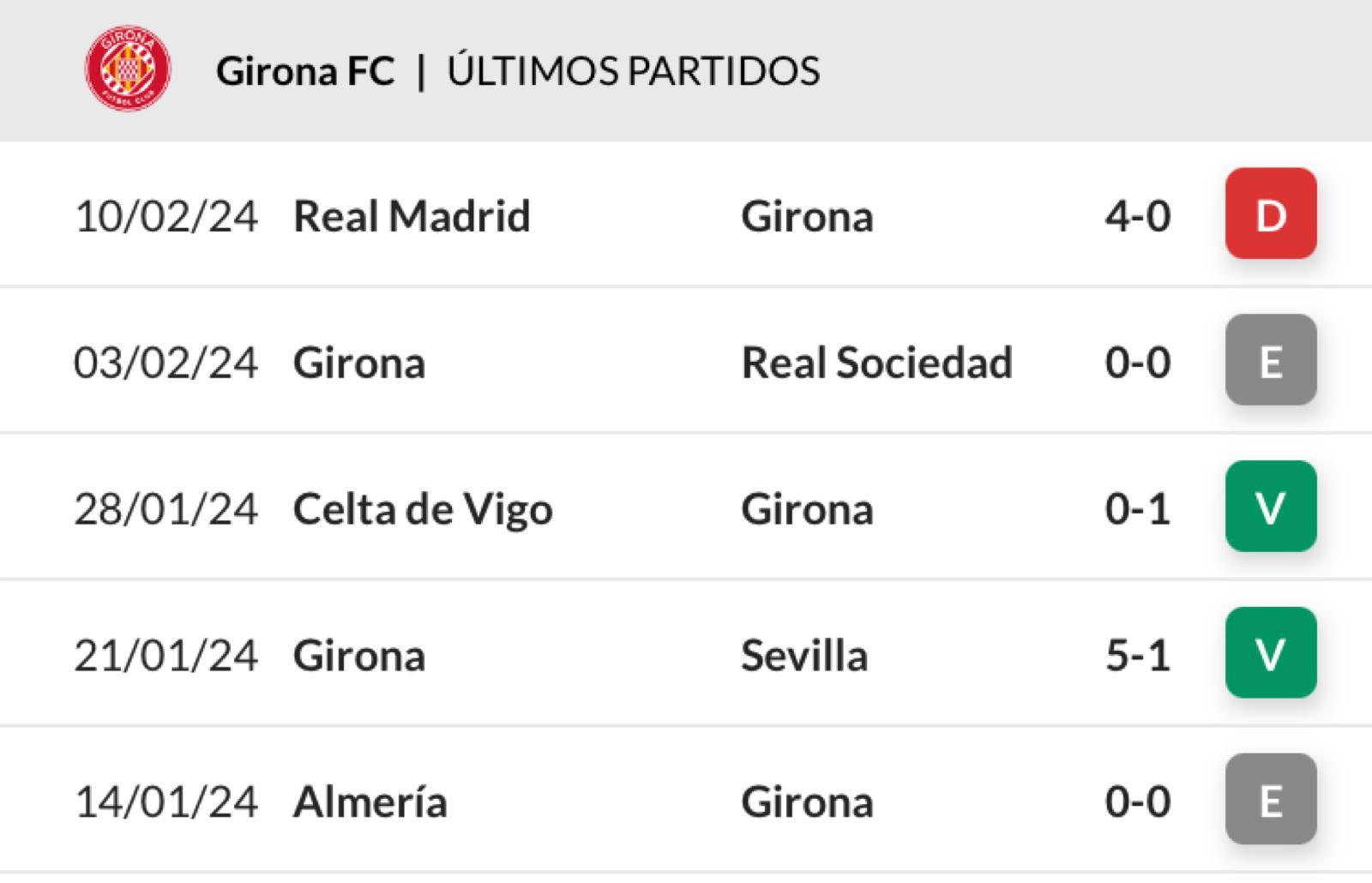Open the 14/01/24 match date

[x=166, y=802]
